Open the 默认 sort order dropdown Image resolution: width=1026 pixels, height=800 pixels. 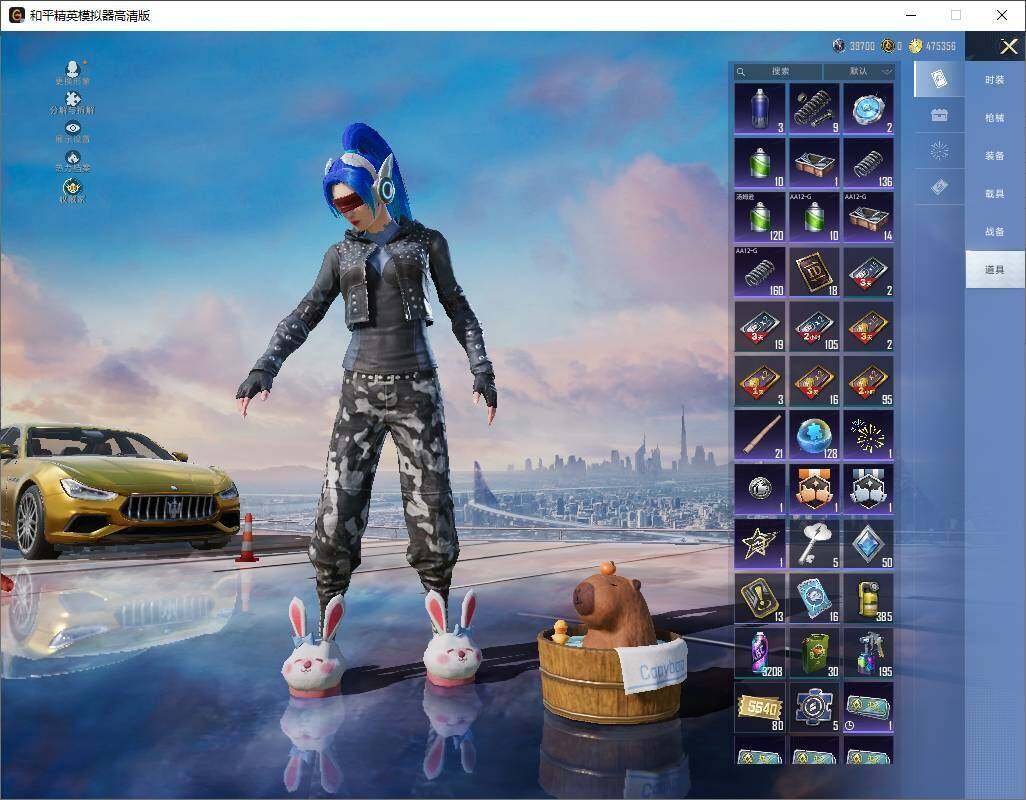[859, 71]
